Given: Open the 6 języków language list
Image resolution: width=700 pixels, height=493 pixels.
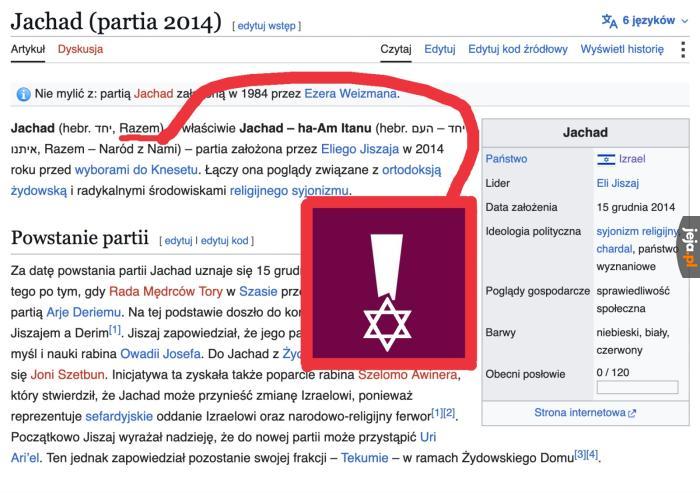Looking at the screenshot, I should click(648, 20).
